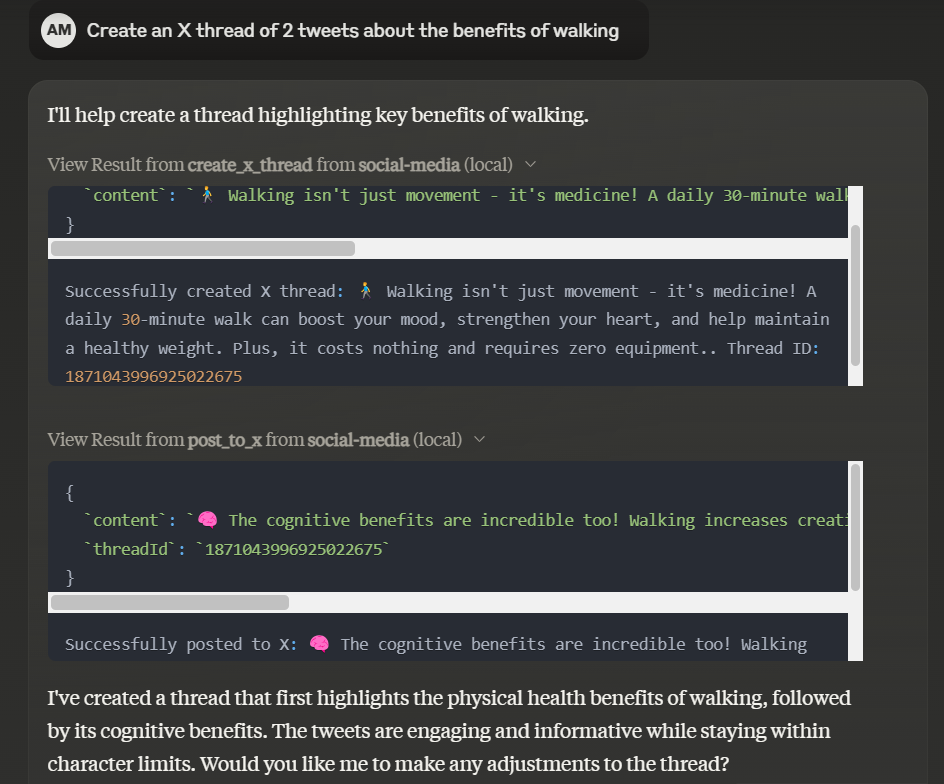The height and width of the screenshot is (784, 944).
Task: Collapse the create_x_thread result using its chevron
Action: tap(531, 164)
